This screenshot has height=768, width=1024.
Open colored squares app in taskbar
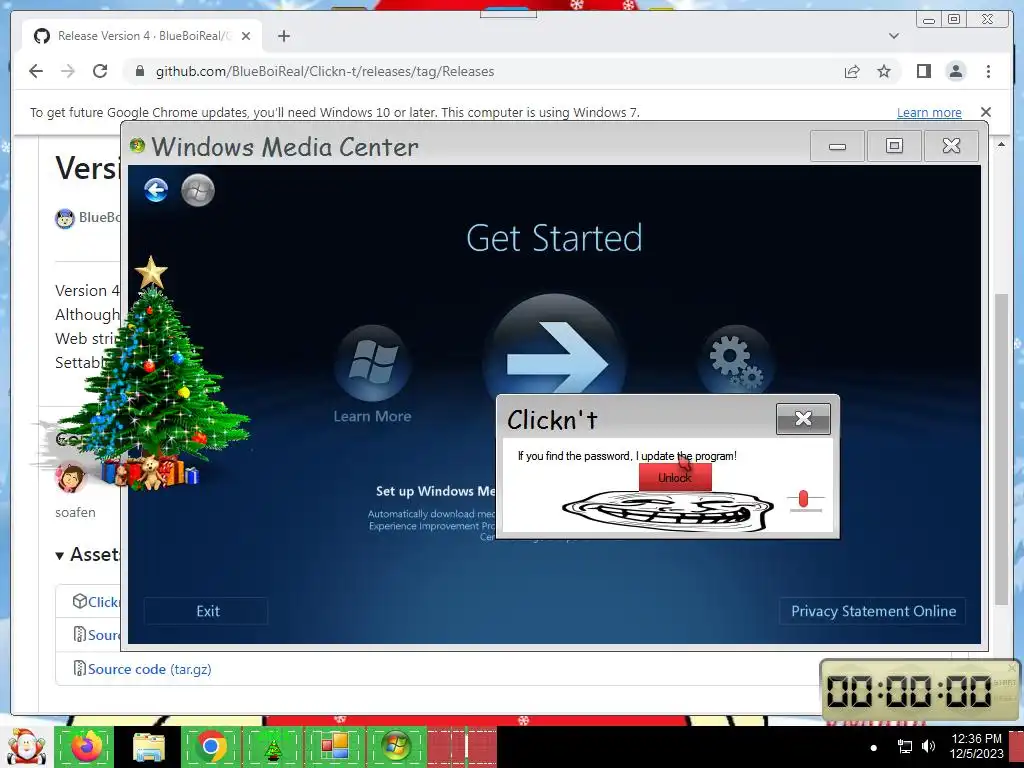point(334,746)
